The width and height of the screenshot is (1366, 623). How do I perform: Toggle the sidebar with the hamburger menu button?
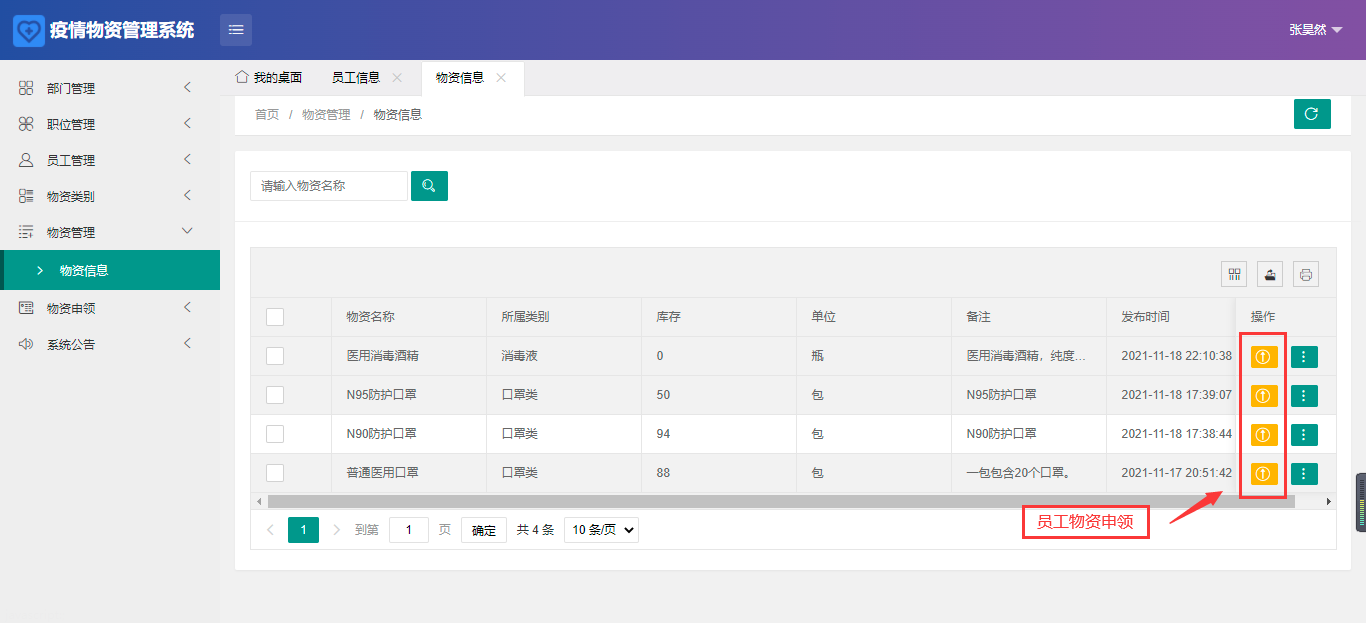point(236,30)
